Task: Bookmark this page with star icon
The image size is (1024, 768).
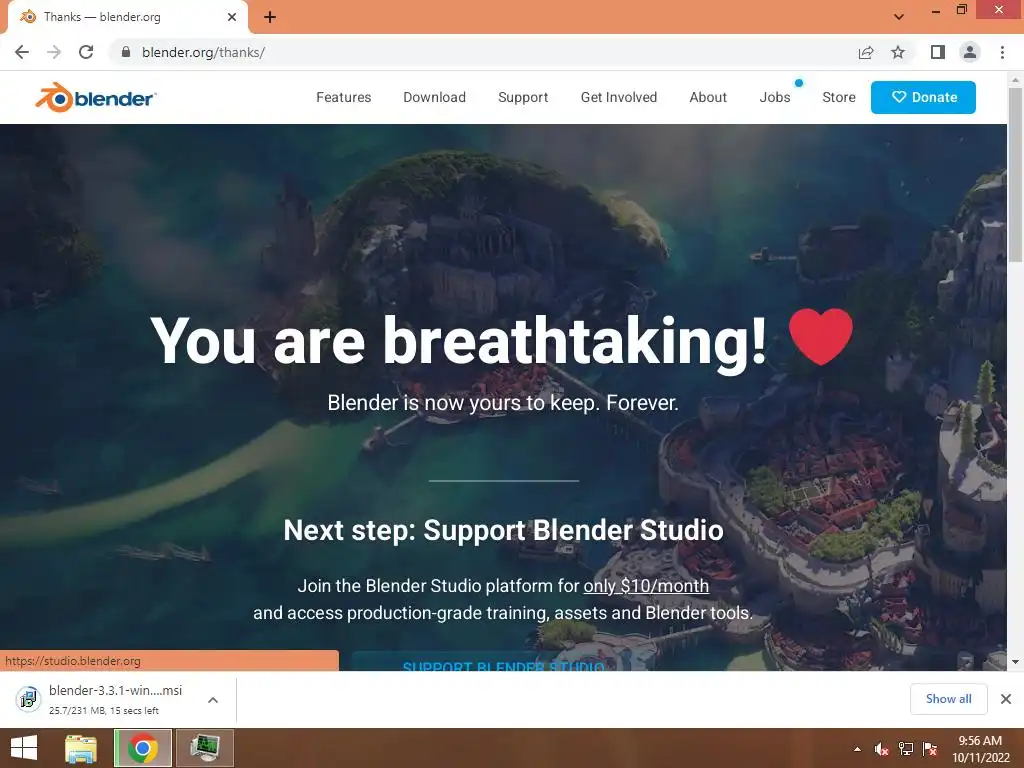Action: tap(898, 52)
